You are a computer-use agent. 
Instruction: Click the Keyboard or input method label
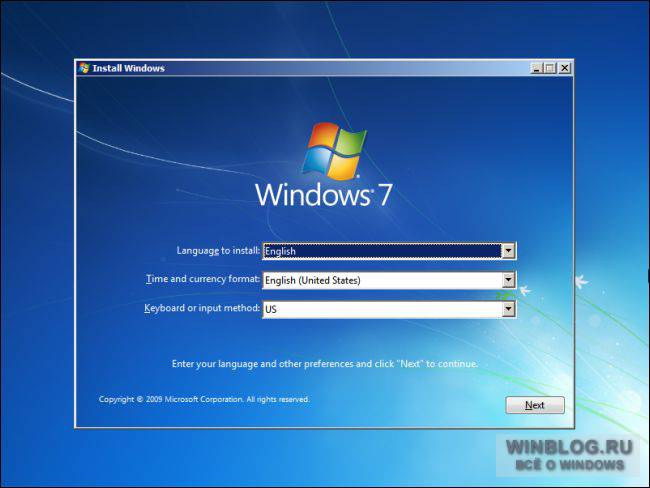202,308
